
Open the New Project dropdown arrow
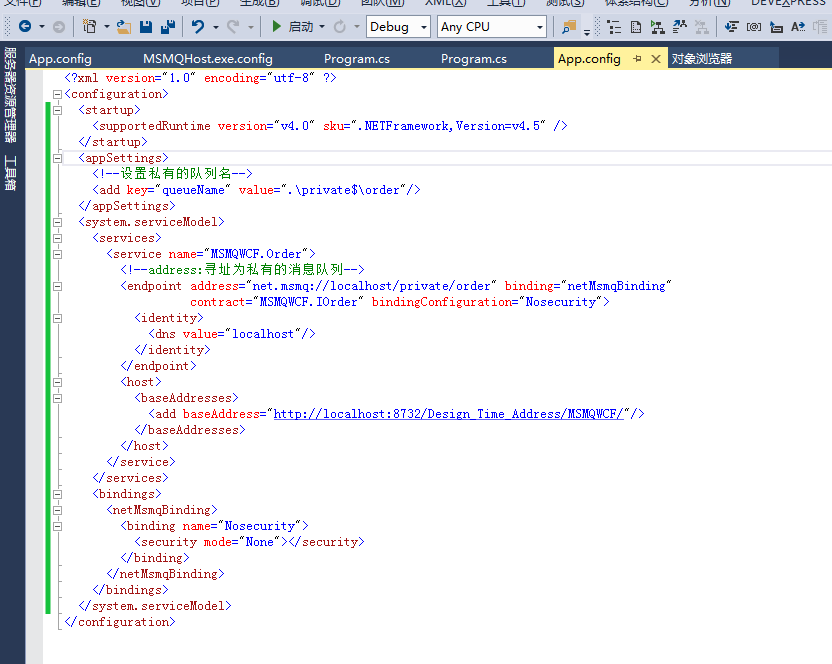(106, 27)
